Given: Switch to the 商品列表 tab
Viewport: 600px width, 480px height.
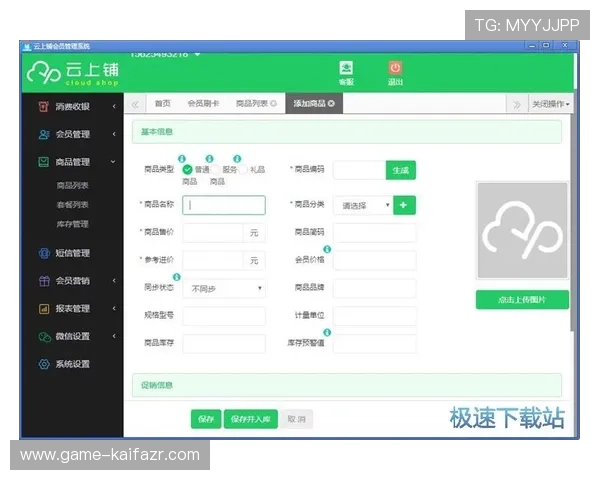Looking at the screenshot, I should point(251,103).
